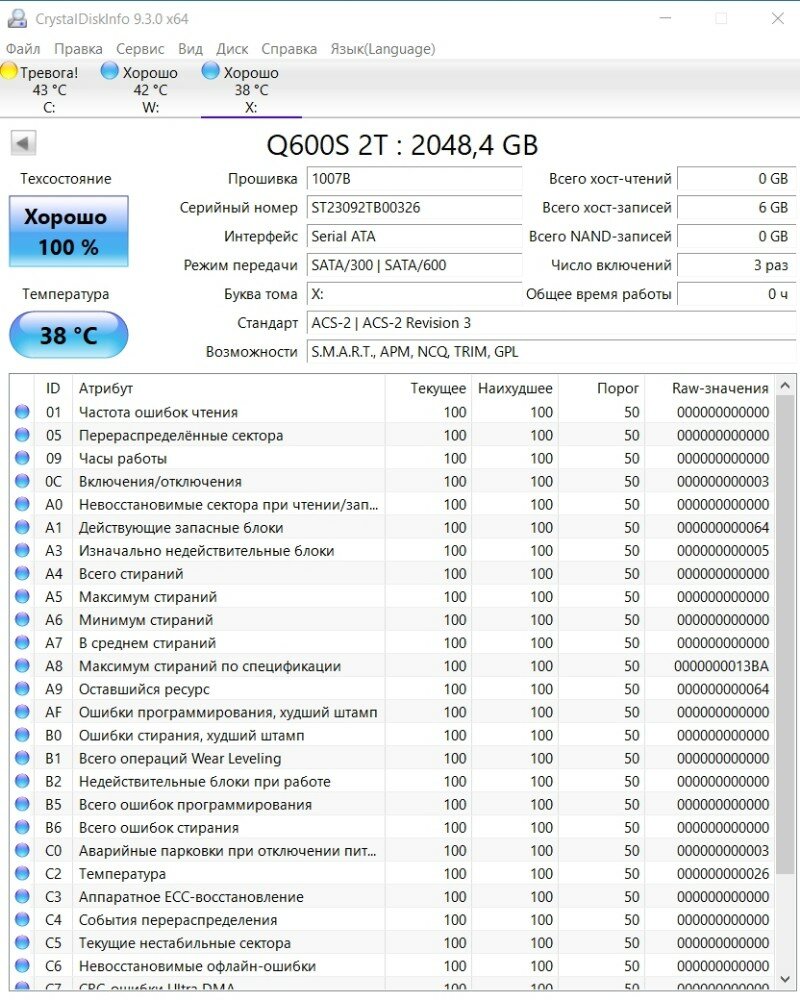Click the status orb for attribute A3

22,550
